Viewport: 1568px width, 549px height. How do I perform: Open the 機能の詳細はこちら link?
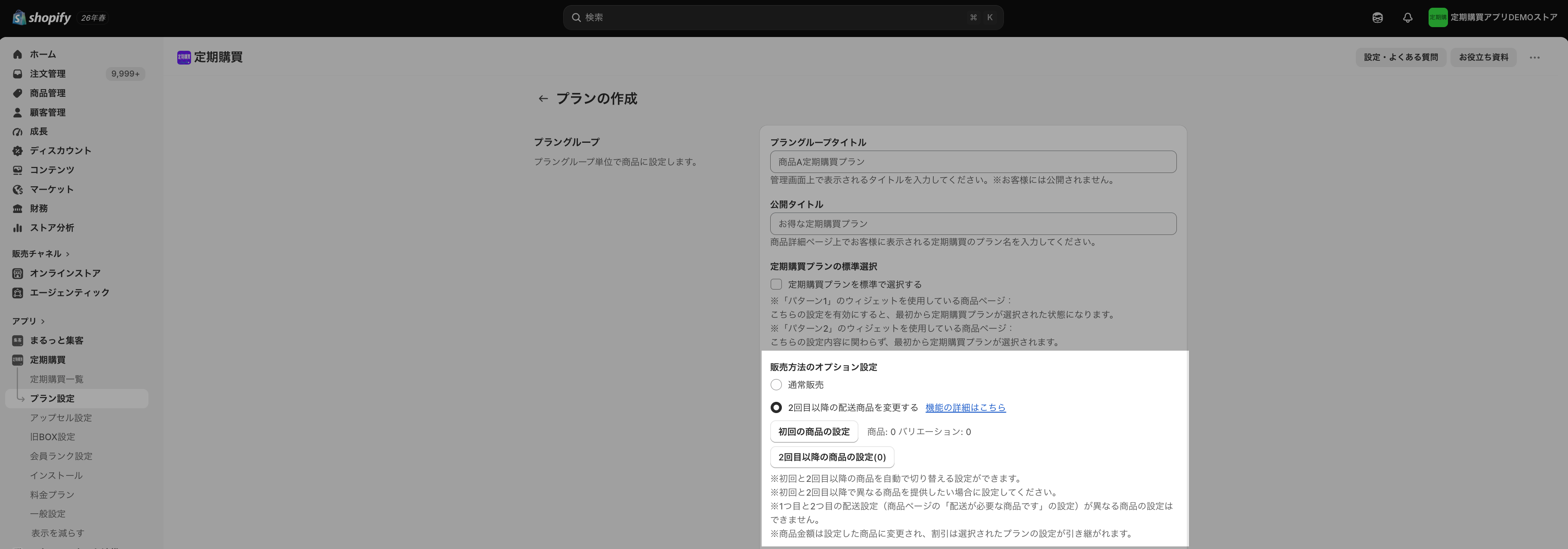point(966,408)
